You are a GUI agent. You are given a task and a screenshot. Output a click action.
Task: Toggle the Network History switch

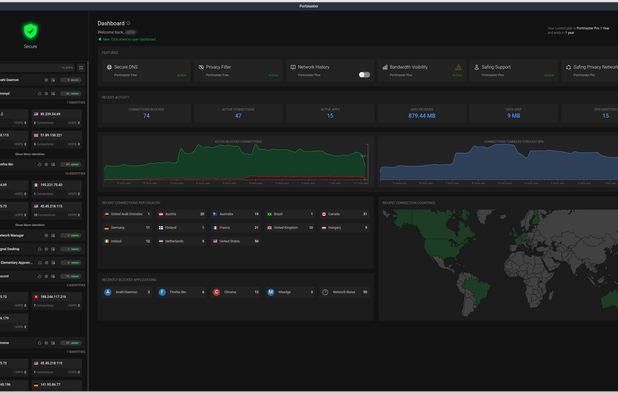[364, 75]
